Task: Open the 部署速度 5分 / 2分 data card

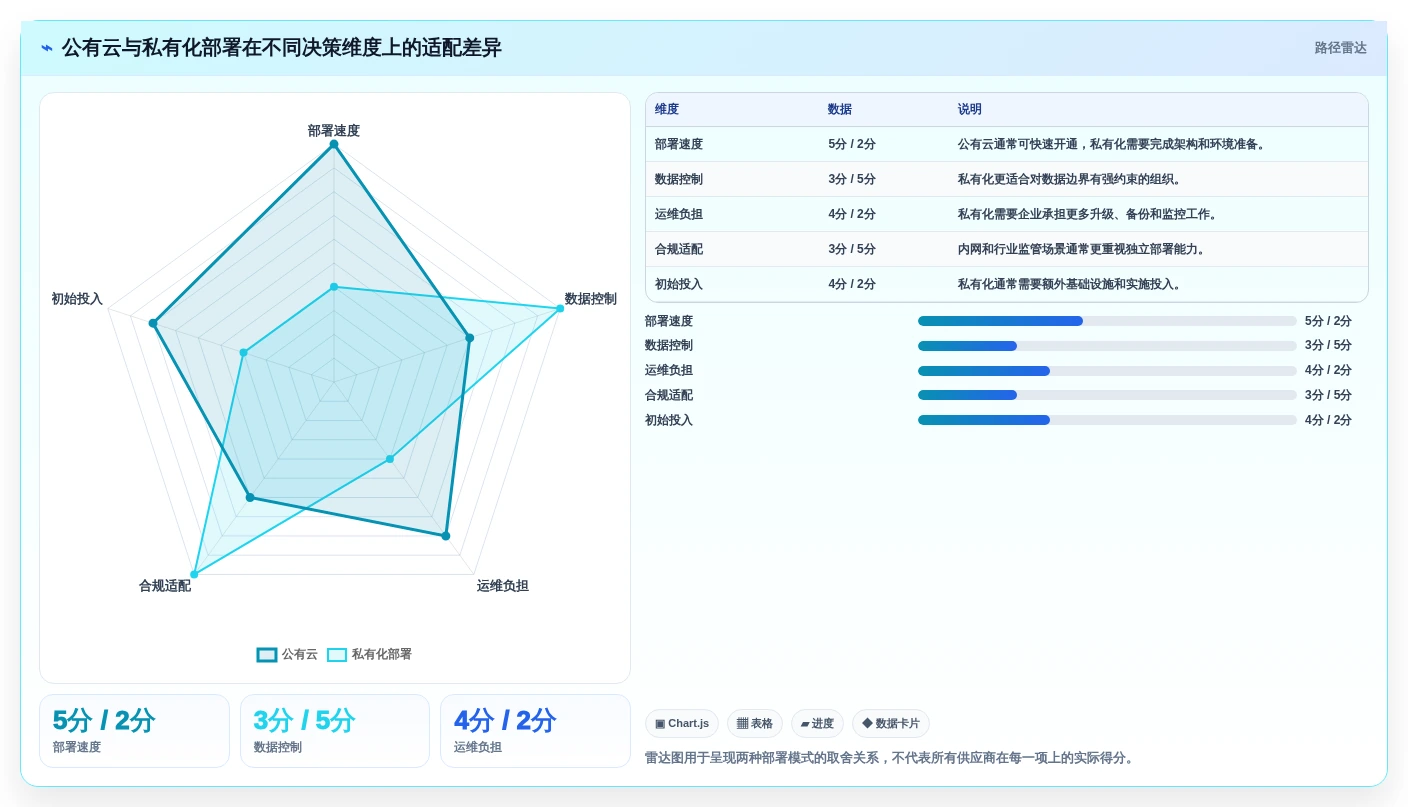Action: point(134,731)
